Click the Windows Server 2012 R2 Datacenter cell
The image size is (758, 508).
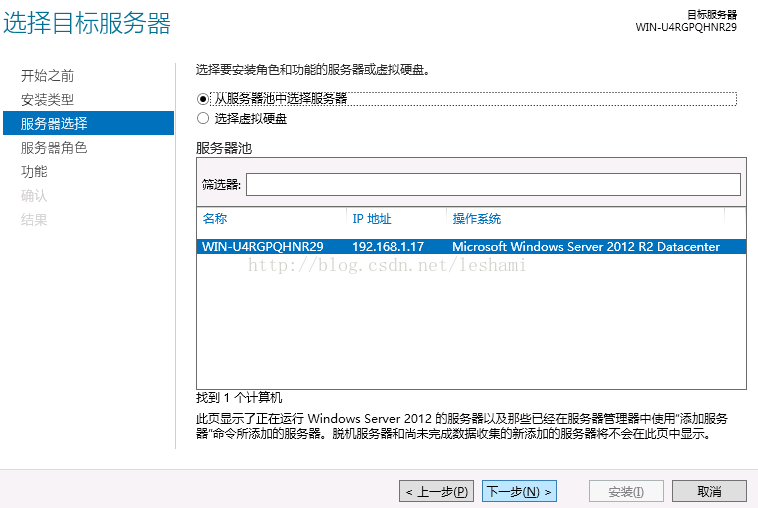tap(586, 247)
